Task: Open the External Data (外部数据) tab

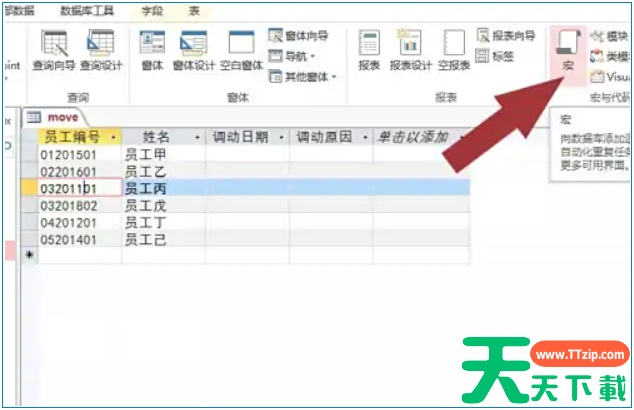Action: click(19, 11)
